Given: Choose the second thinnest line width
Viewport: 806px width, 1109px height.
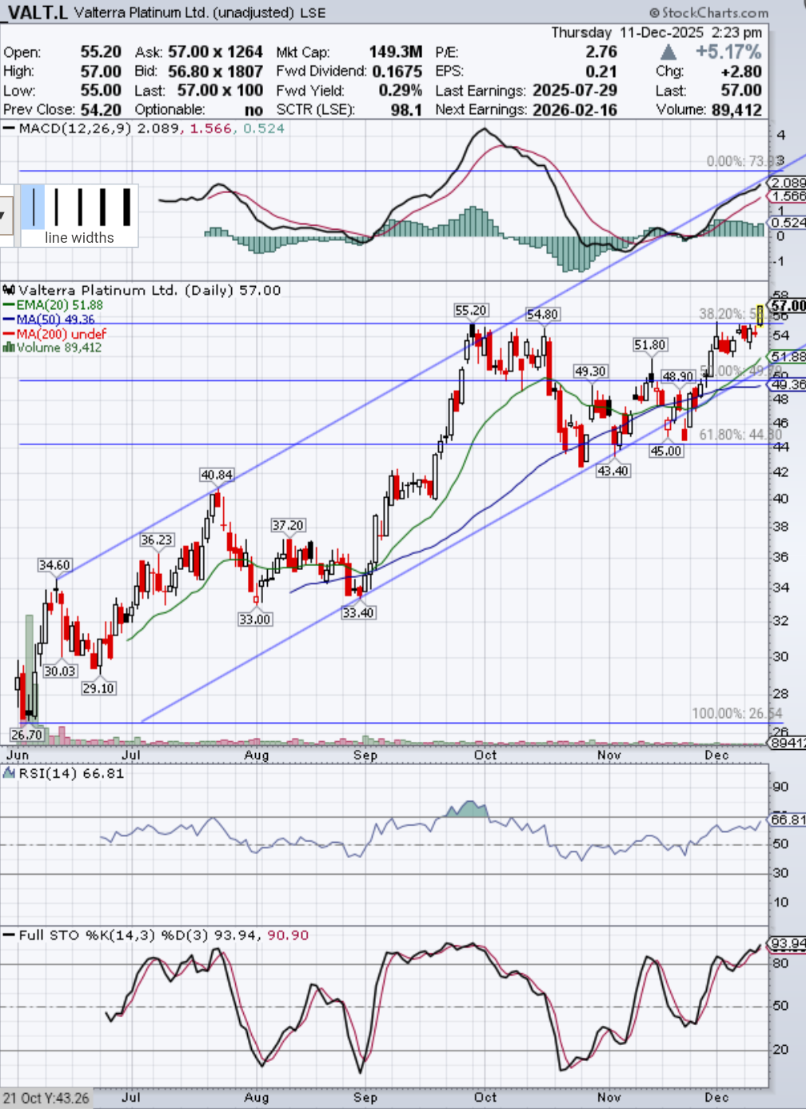Looking at the screenshot, I should (59, 207).
